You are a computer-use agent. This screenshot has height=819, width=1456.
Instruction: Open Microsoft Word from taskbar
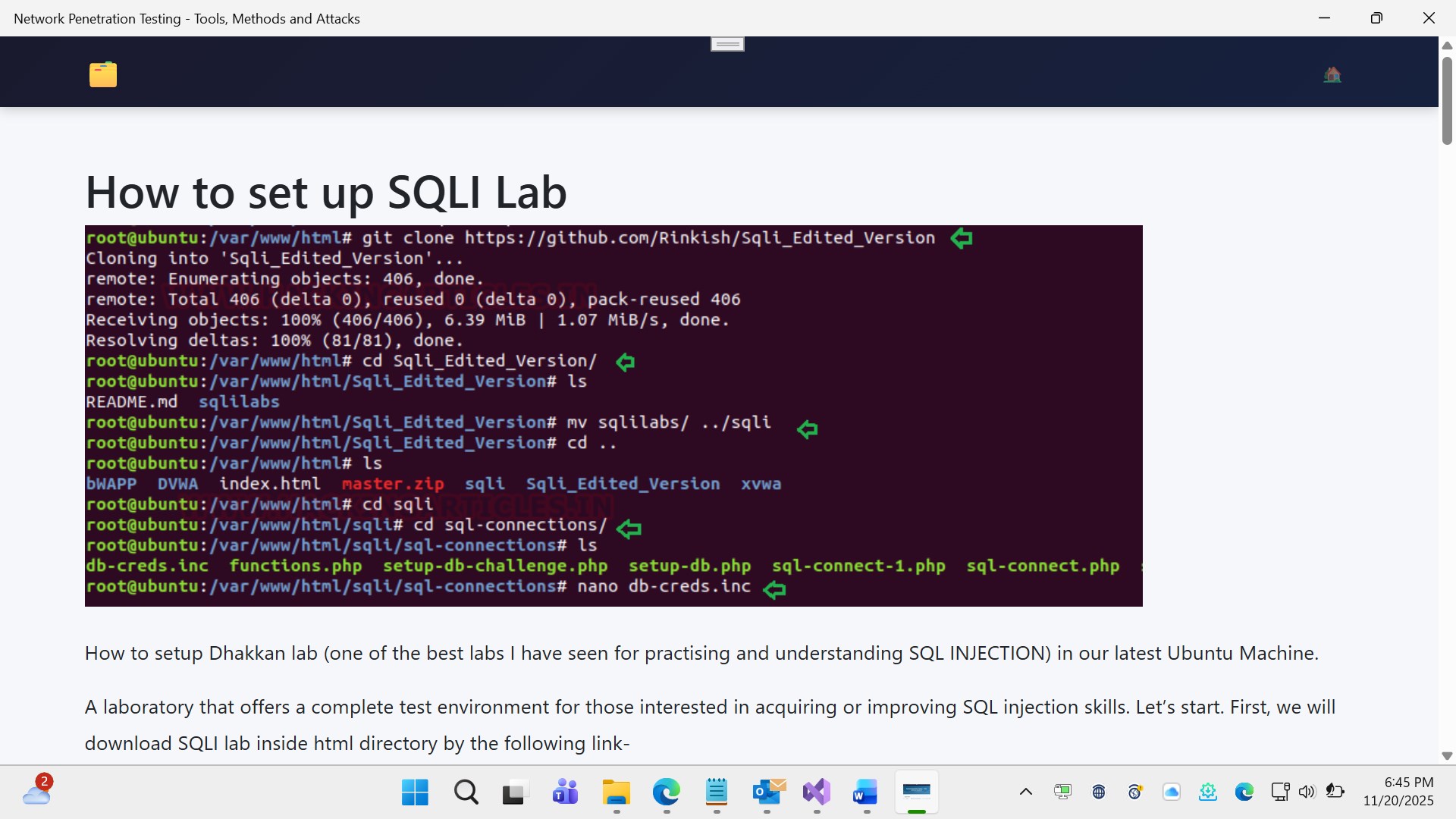coord(866,792)
